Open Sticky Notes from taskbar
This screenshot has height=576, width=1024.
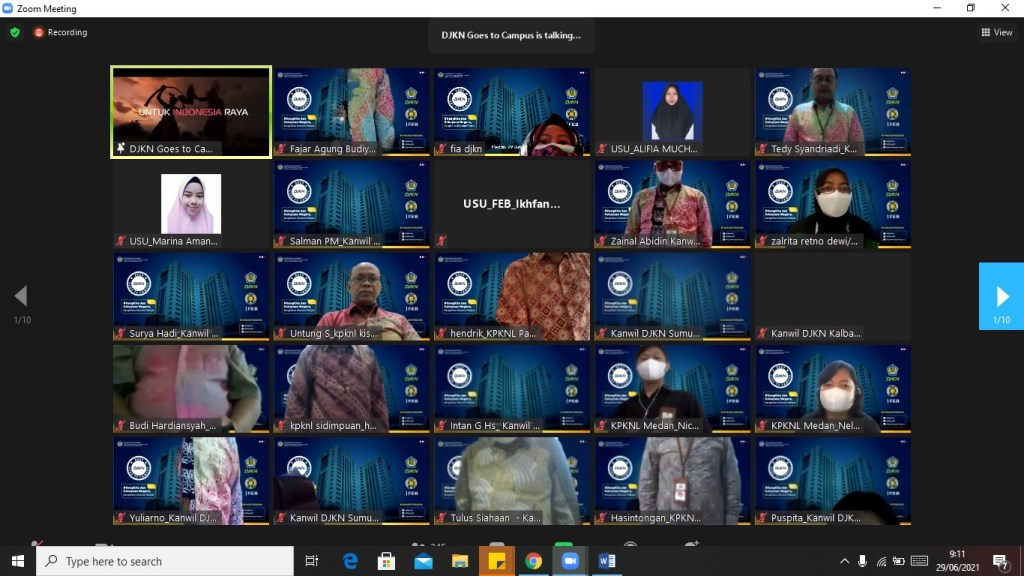coord(496,561)
